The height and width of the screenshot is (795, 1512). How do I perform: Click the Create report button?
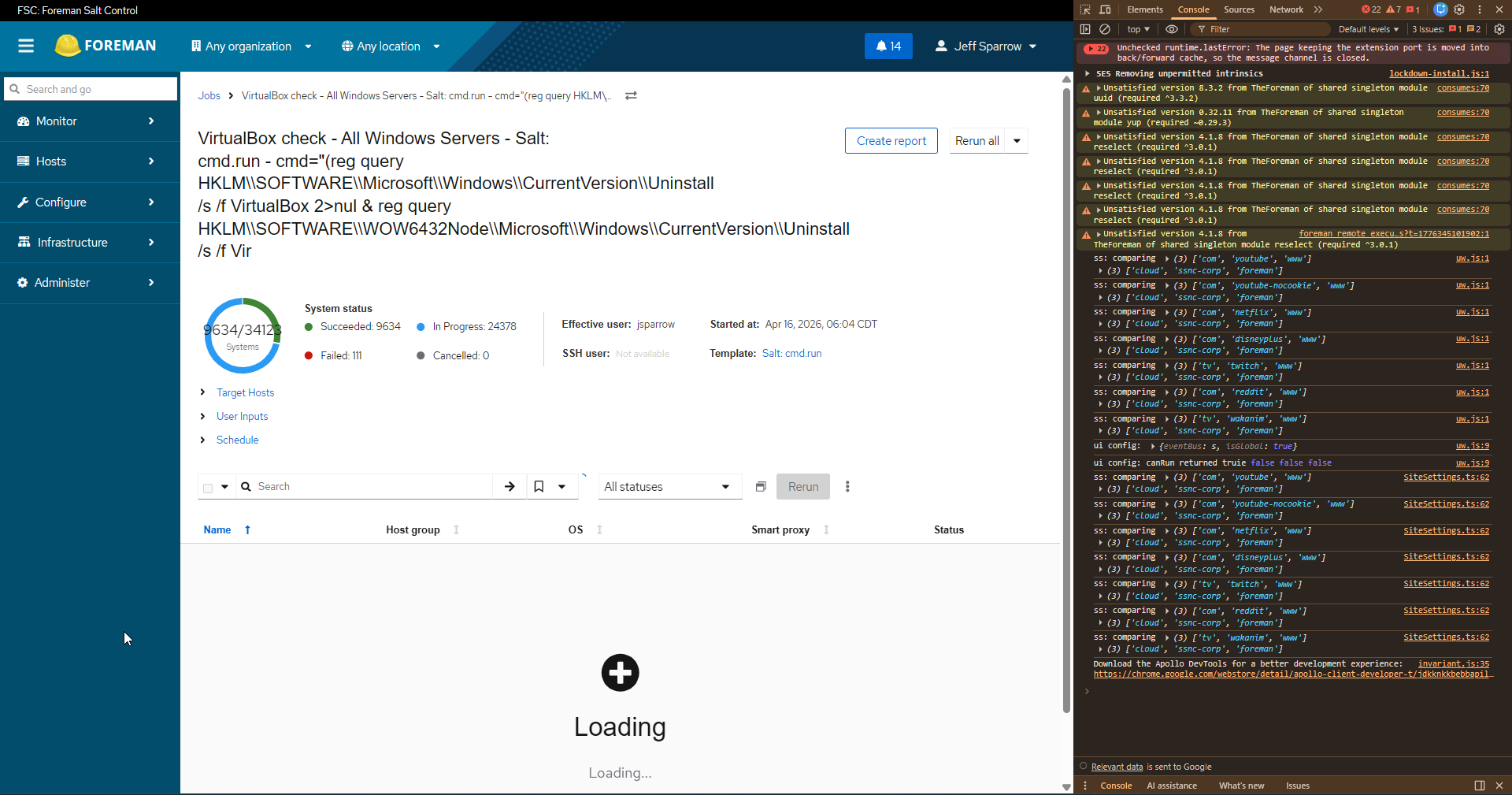(x=891, y=141)
